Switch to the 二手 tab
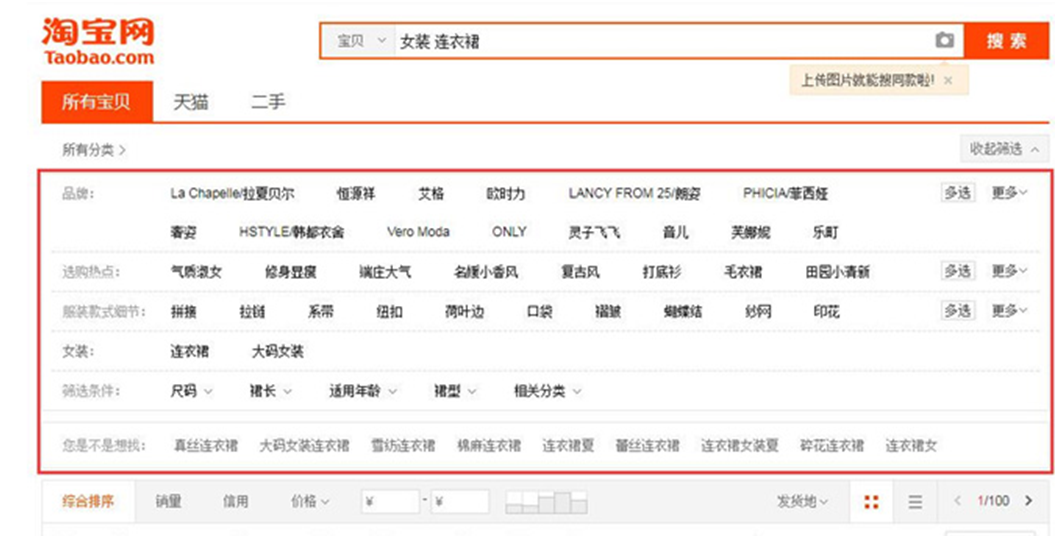This screenshot has width=1057, height=538. 268,102
